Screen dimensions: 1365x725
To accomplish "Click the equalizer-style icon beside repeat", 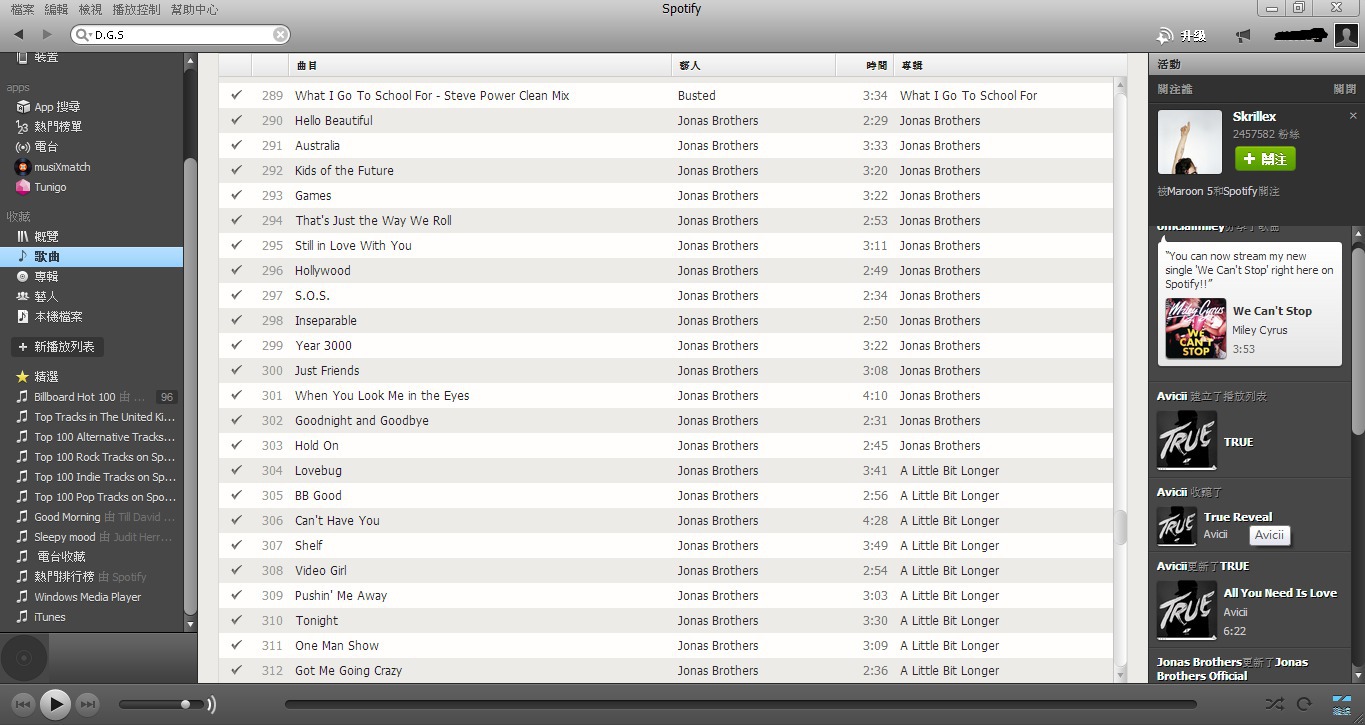I will pyautogui.click(x=1342, y=704).
